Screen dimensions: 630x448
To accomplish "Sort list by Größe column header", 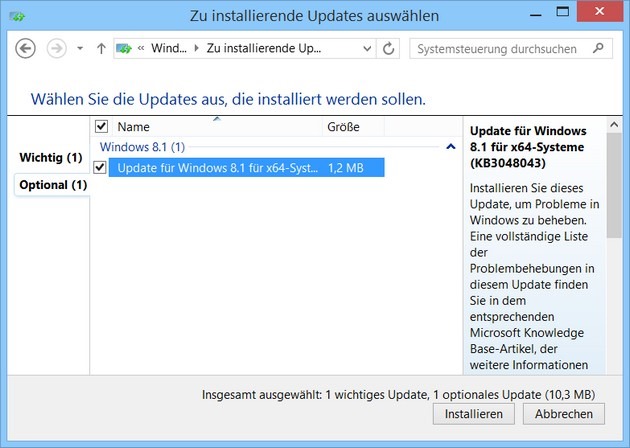I will [x=343, y=127].
